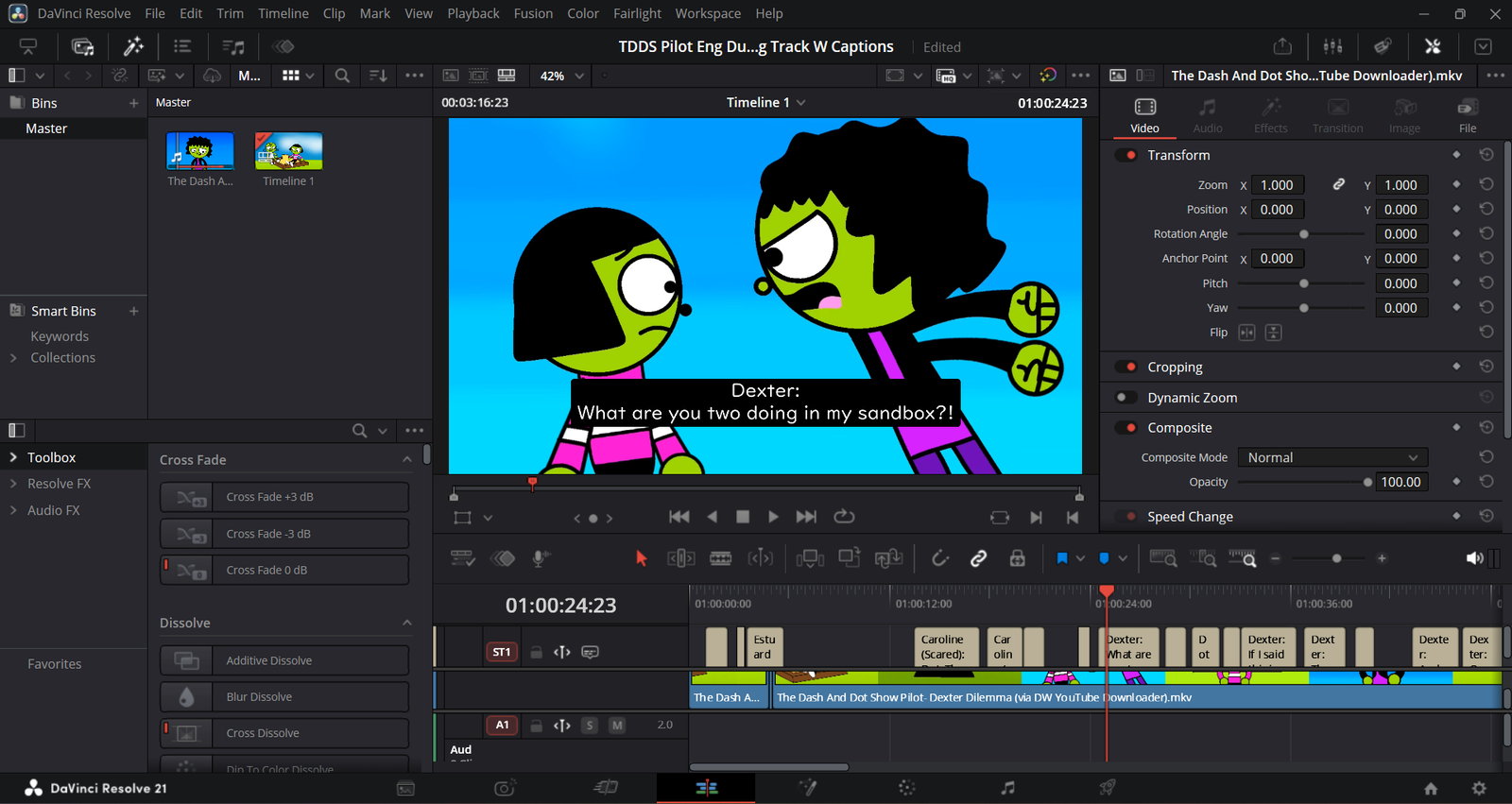1512x804 pixels.
Task: Expand the Collections smart bin
Action: click(13, 358)
